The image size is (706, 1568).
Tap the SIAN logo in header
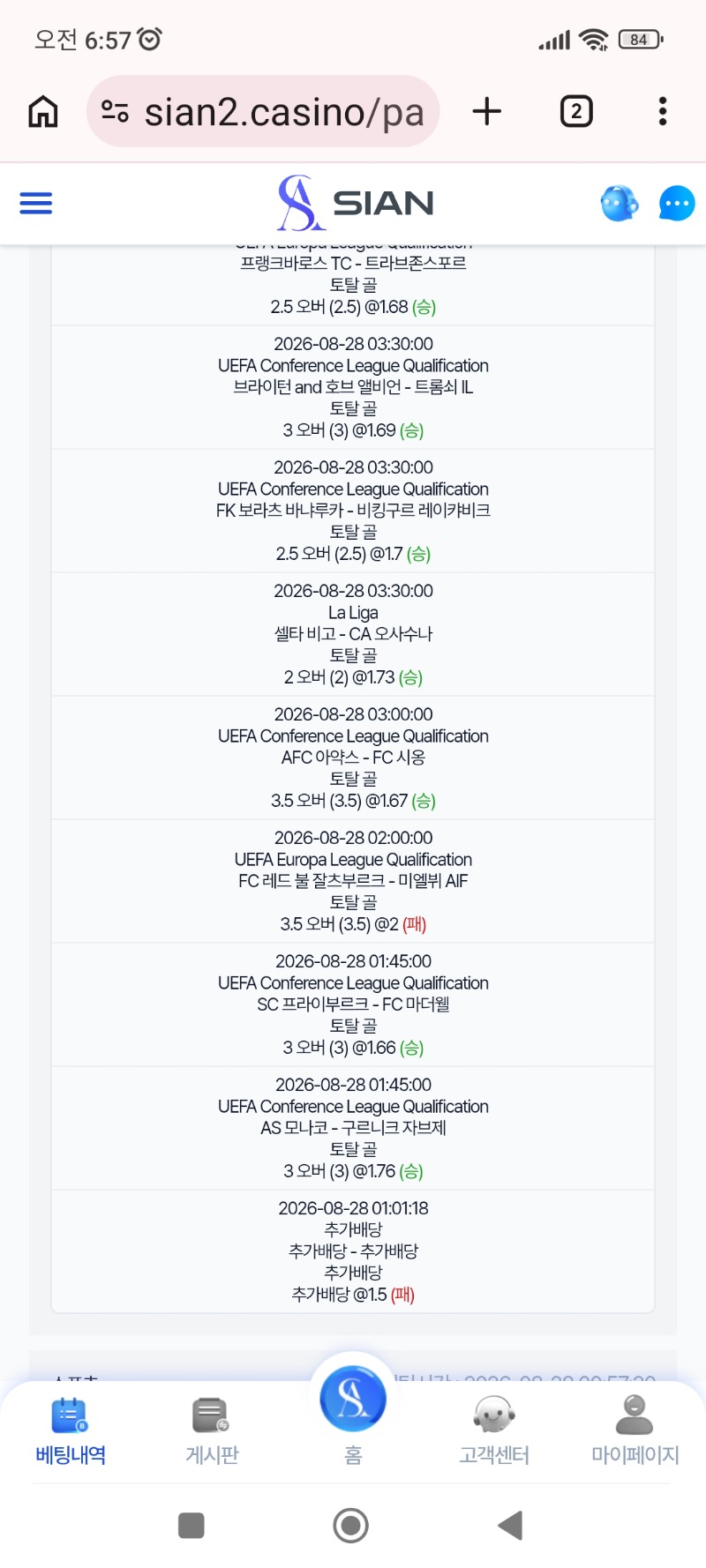(356, 203)
